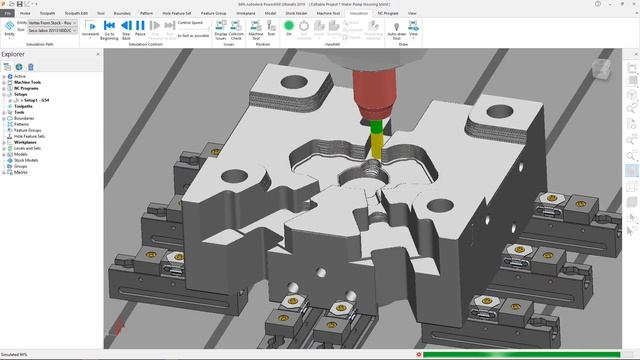Switch to the Boundary ribbon tab
This screenshot has height=360, width=640.
click(x=122, y=13)
